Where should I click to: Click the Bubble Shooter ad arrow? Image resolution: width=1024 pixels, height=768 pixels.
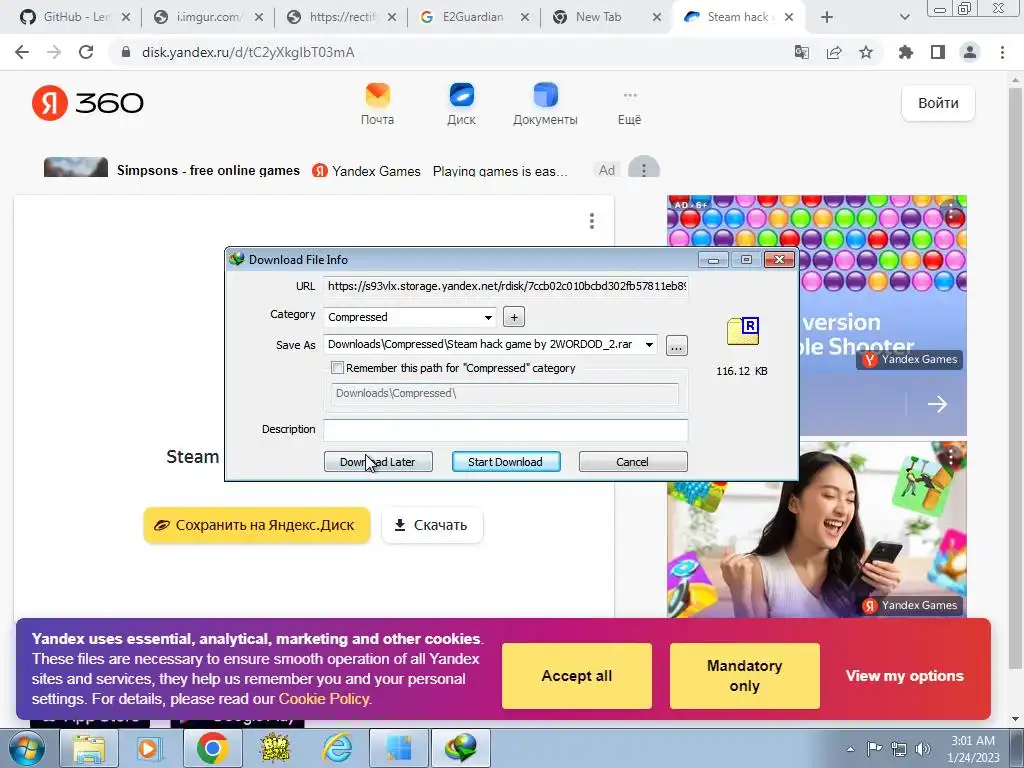937,404
